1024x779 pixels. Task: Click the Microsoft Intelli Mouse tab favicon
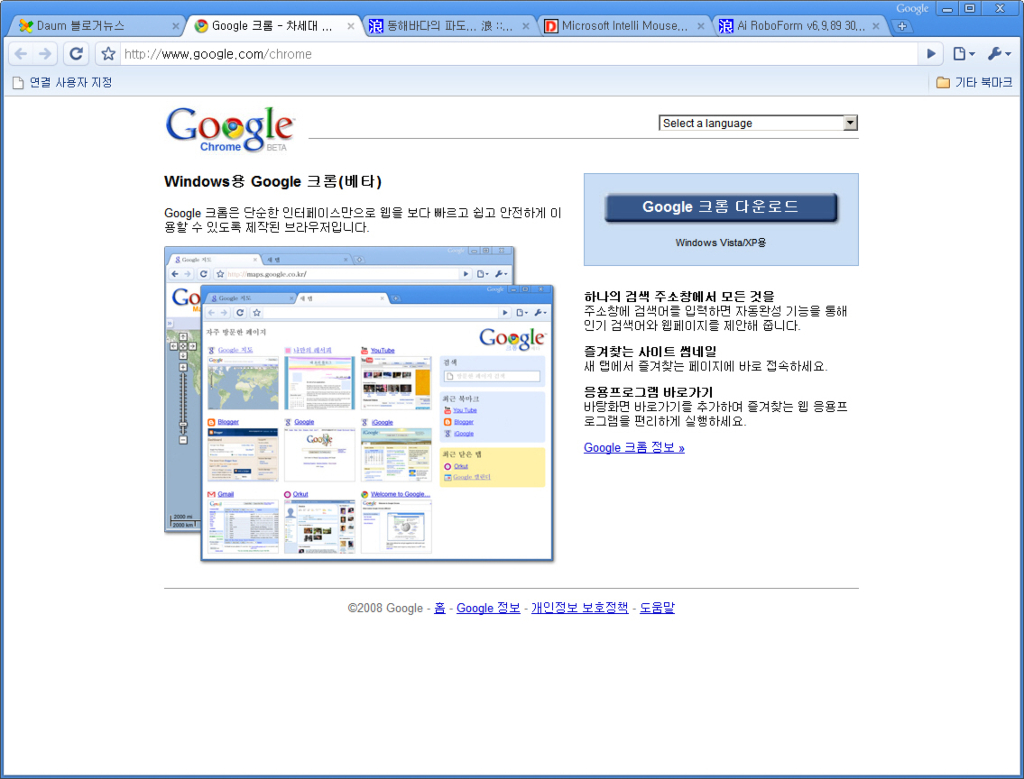(x=552, y=26)
